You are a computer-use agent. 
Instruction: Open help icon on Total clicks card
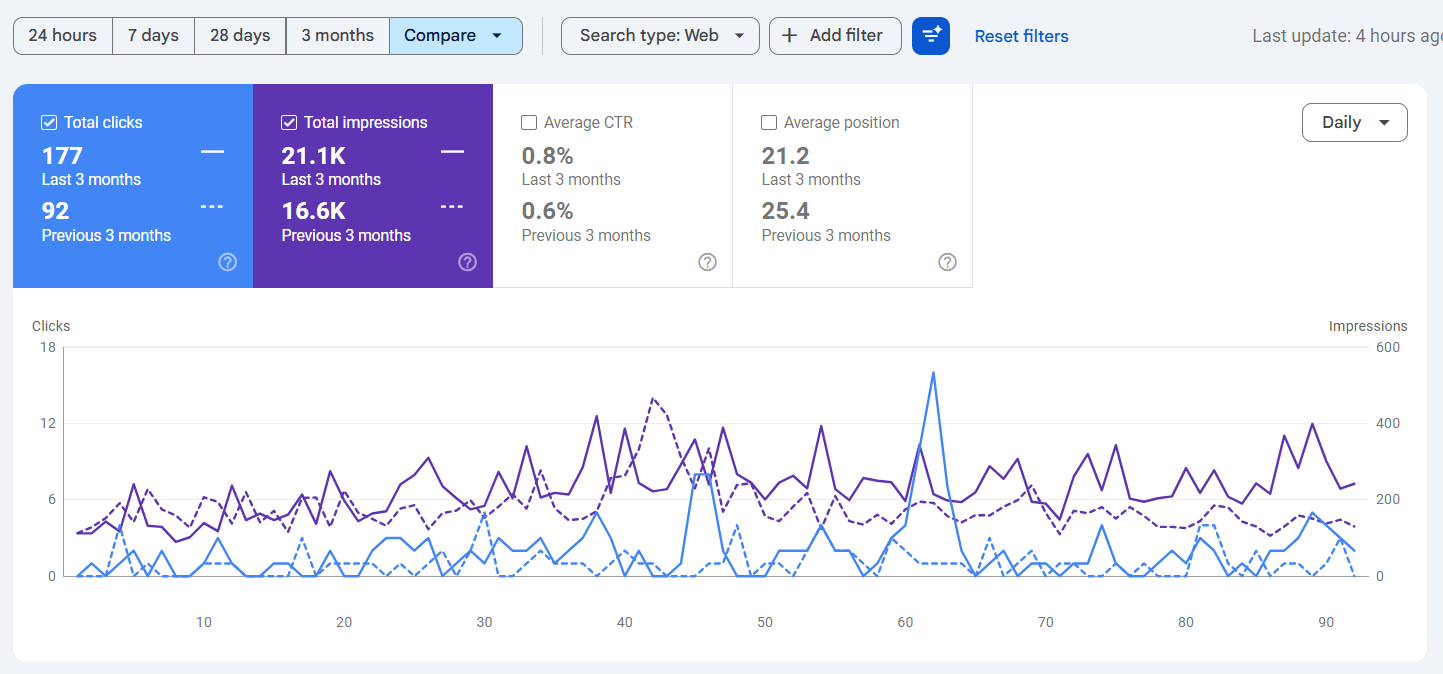coord(227,262)
